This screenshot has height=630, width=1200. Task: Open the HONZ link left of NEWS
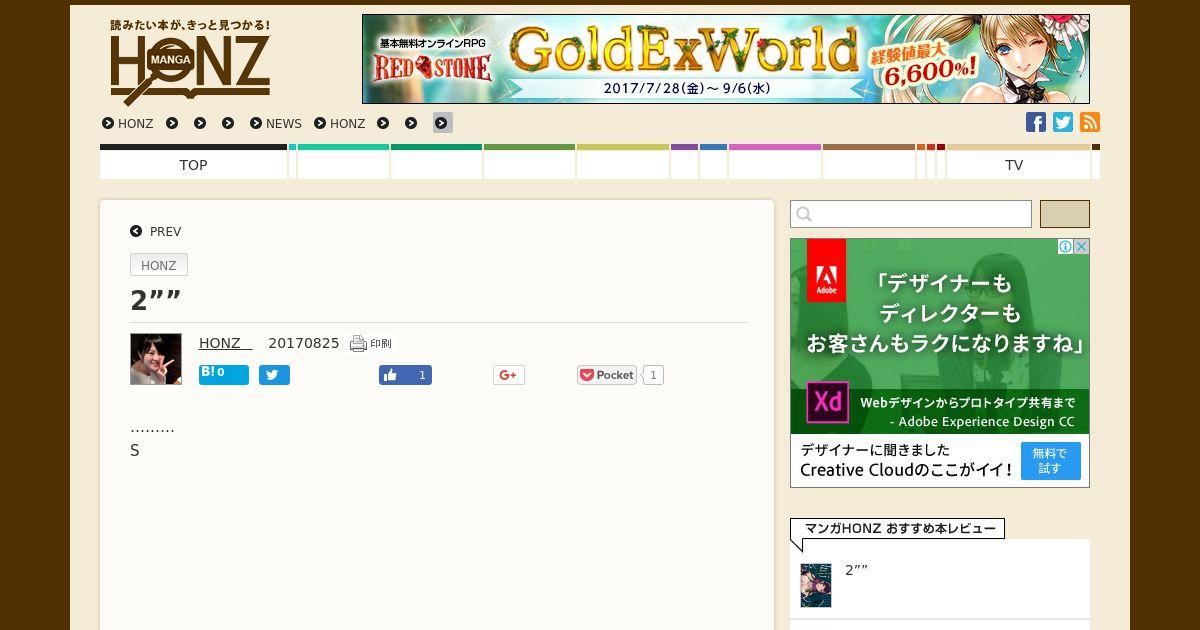(x=128, y=123)
